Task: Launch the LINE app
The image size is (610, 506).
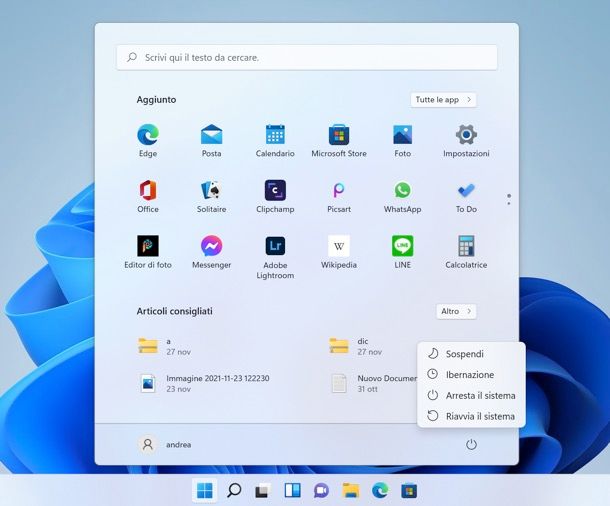Action: point(402,252)
